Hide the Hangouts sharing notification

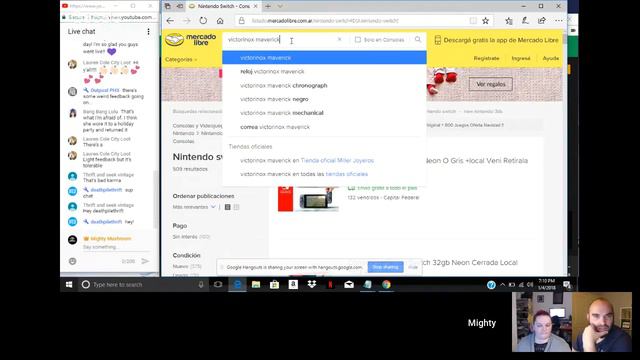[413, 267]
